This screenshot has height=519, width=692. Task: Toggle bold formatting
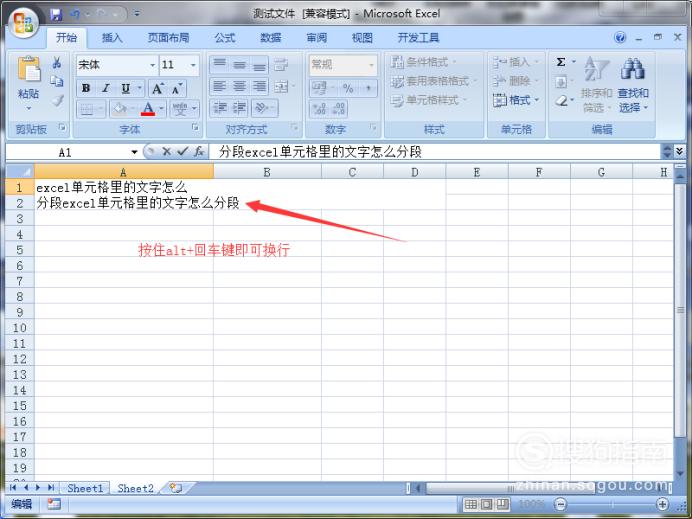point(86,88)
